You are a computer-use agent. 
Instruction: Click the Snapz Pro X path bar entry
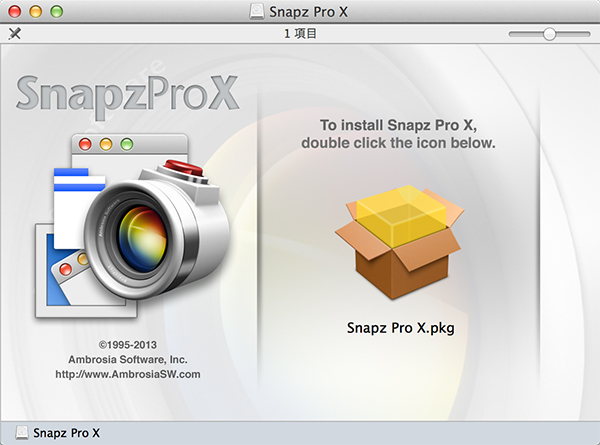pyautogui.click(x=58, y=433)
